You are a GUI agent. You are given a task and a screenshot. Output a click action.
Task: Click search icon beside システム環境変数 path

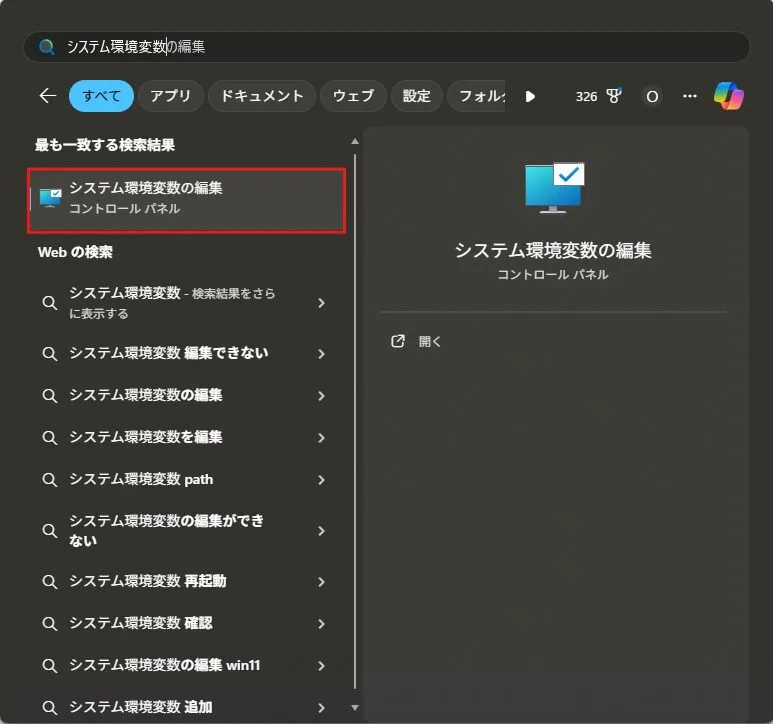49,480
